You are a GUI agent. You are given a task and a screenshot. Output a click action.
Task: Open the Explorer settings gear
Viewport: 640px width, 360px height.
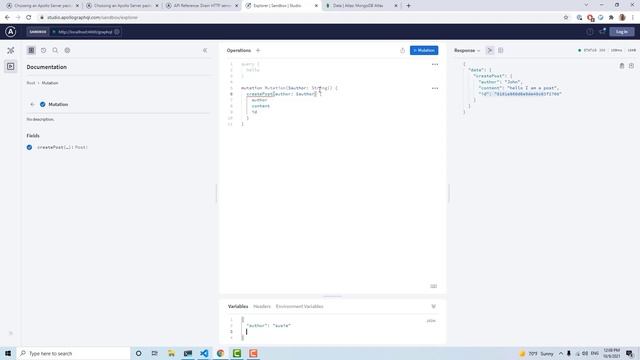click(67, 50)
